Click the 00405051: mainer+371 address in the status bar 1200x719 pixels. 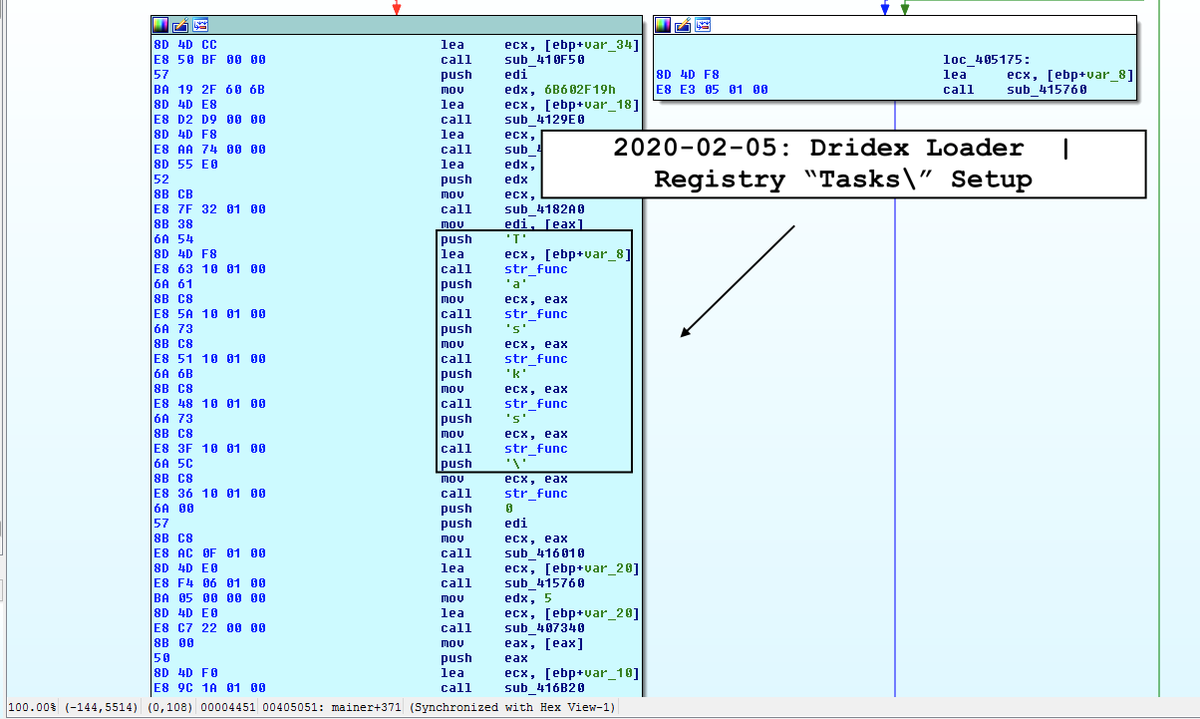(332, 708)
